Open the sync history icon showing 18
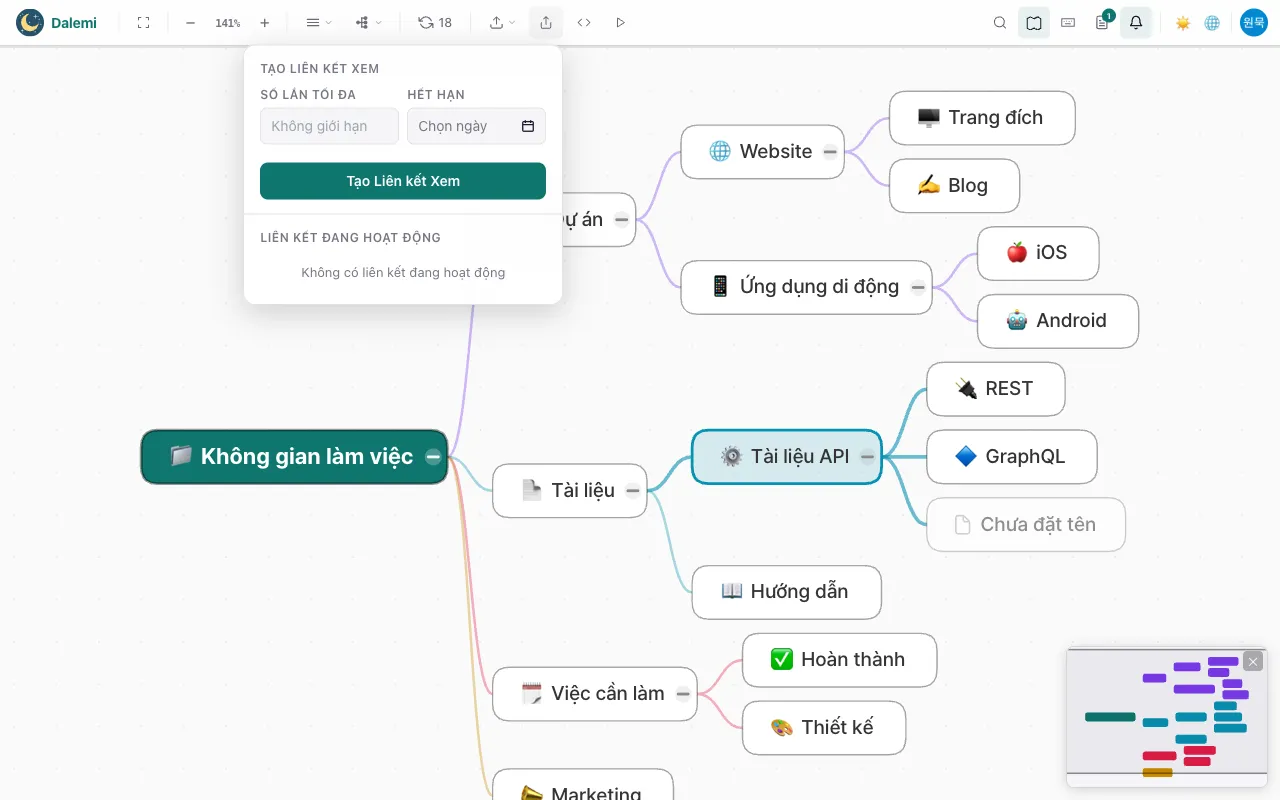 pos(435,22)
